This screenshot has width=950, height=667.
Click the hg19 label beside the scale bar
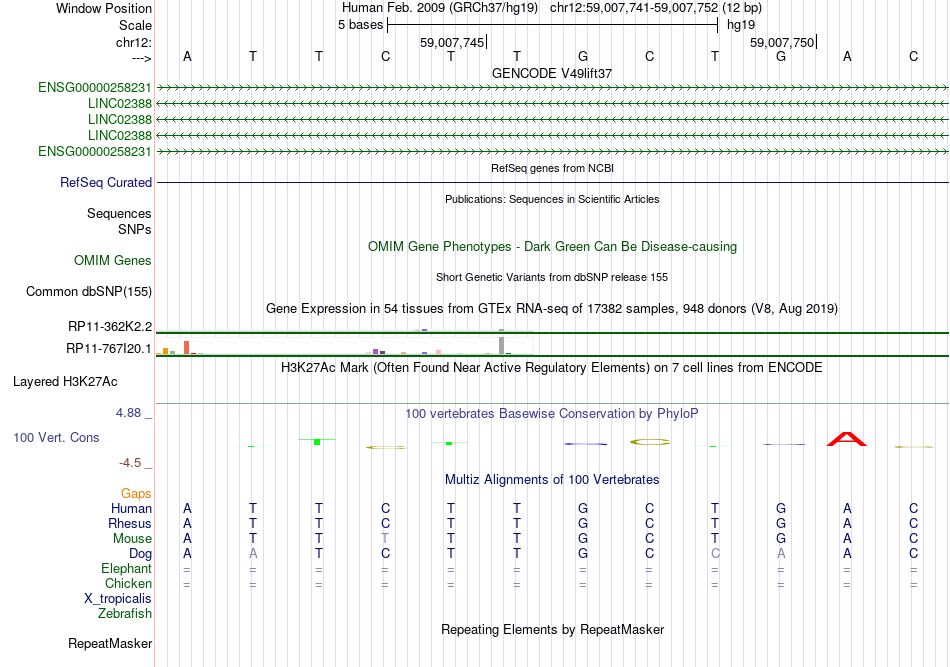pos(741,25)
